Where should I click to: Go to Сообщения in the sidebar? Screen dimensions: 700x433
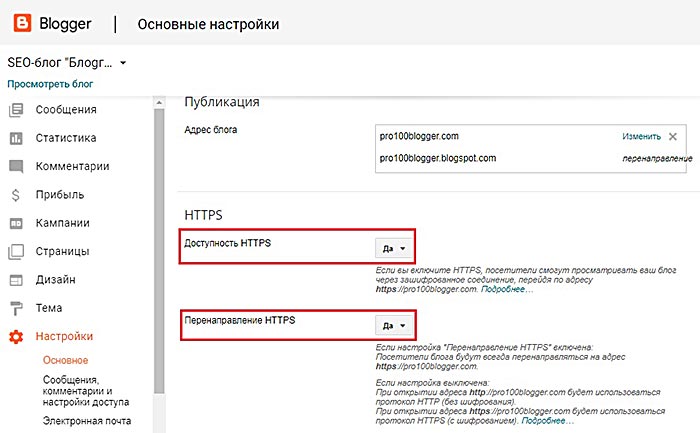pos(66,110)
